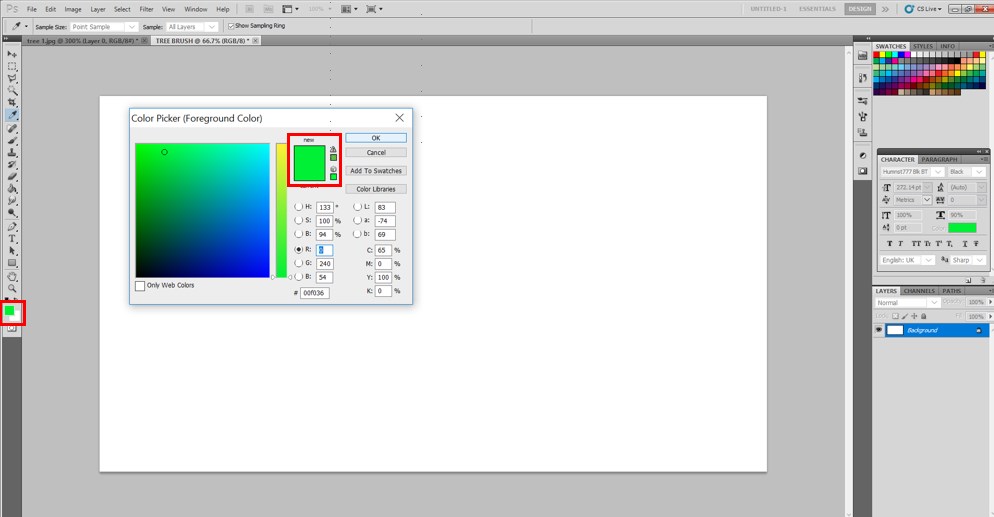Image resolution: width=994 pixels, height=517 pixels.
Task: Open the anti-aliasing Sharp dropdown
Action: pos(968,260)
